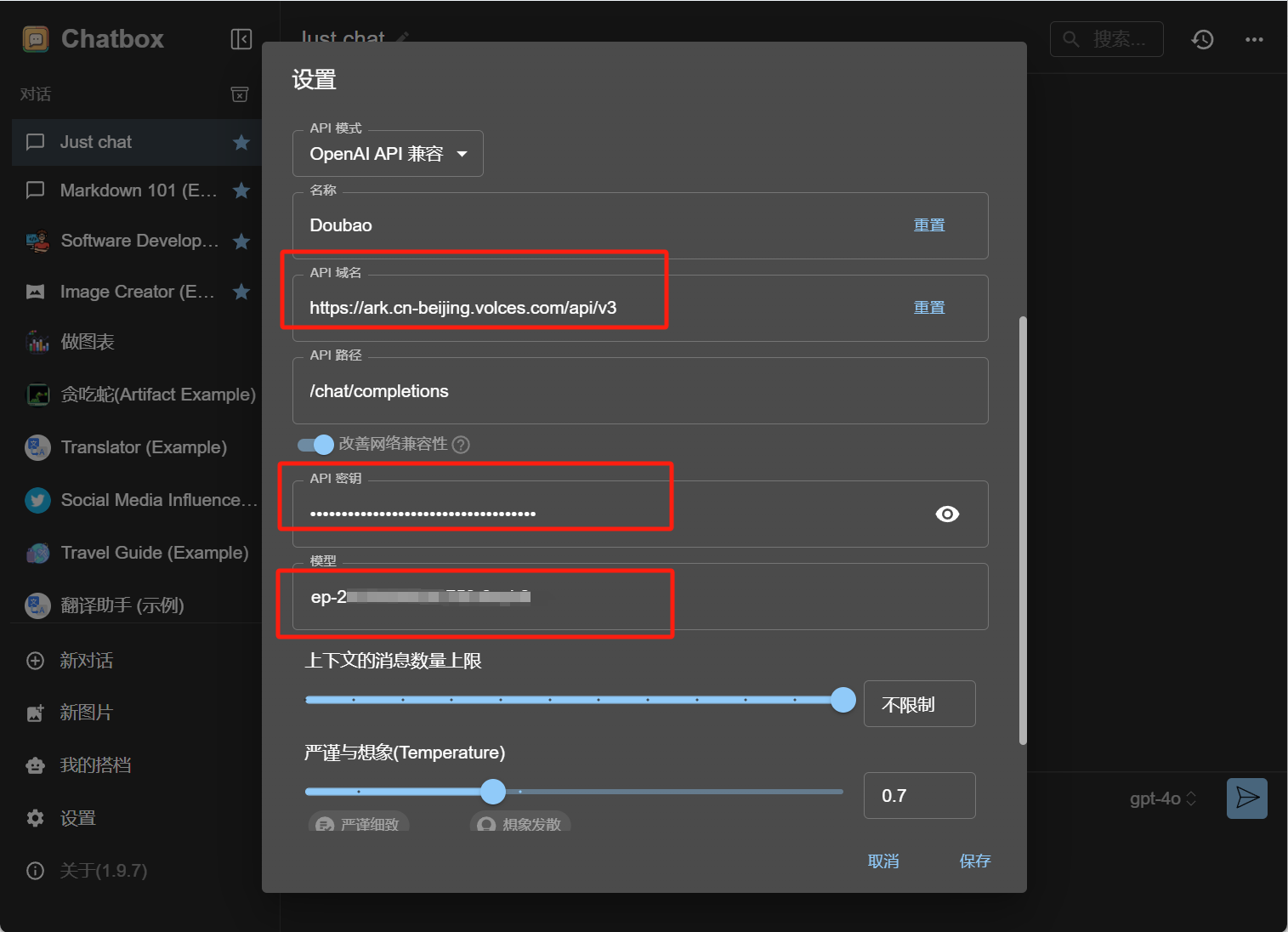Open chat history clock icon
The width and height of the screenshot is (1288, 932).
click(1202, 39)
